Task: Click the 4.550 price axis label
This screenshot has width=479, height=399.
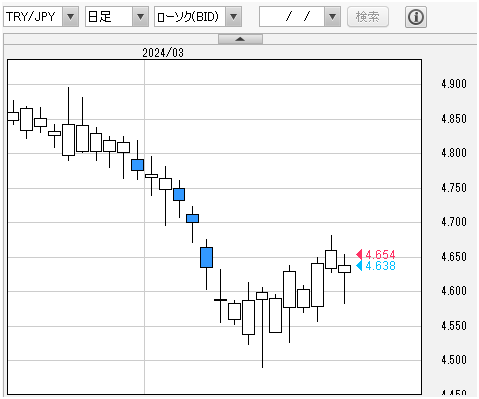Action: click(454, 326)
